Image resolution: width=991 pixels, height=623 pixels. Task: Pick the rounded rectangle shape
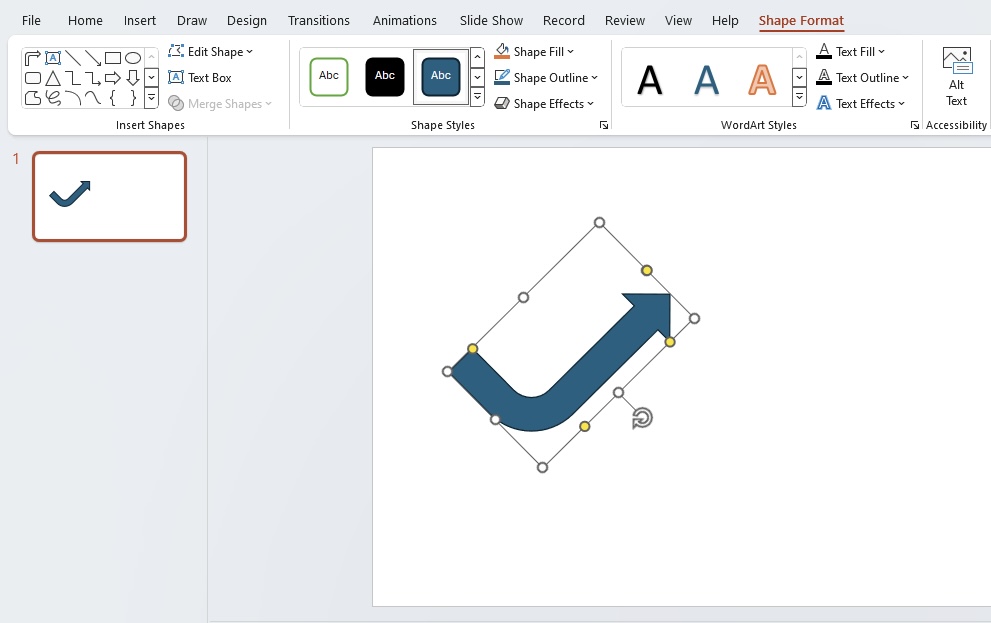pyautogui.click(x=33, y=78)
